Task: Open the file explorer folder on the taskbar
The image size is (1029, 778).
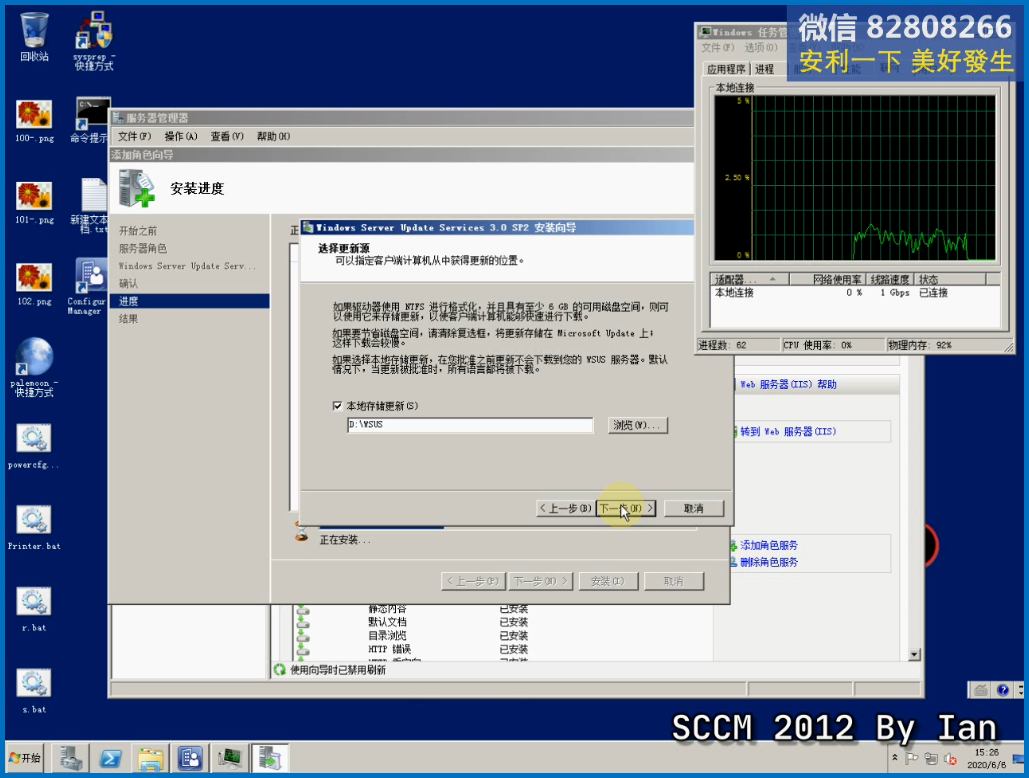Action: point(150,758)
